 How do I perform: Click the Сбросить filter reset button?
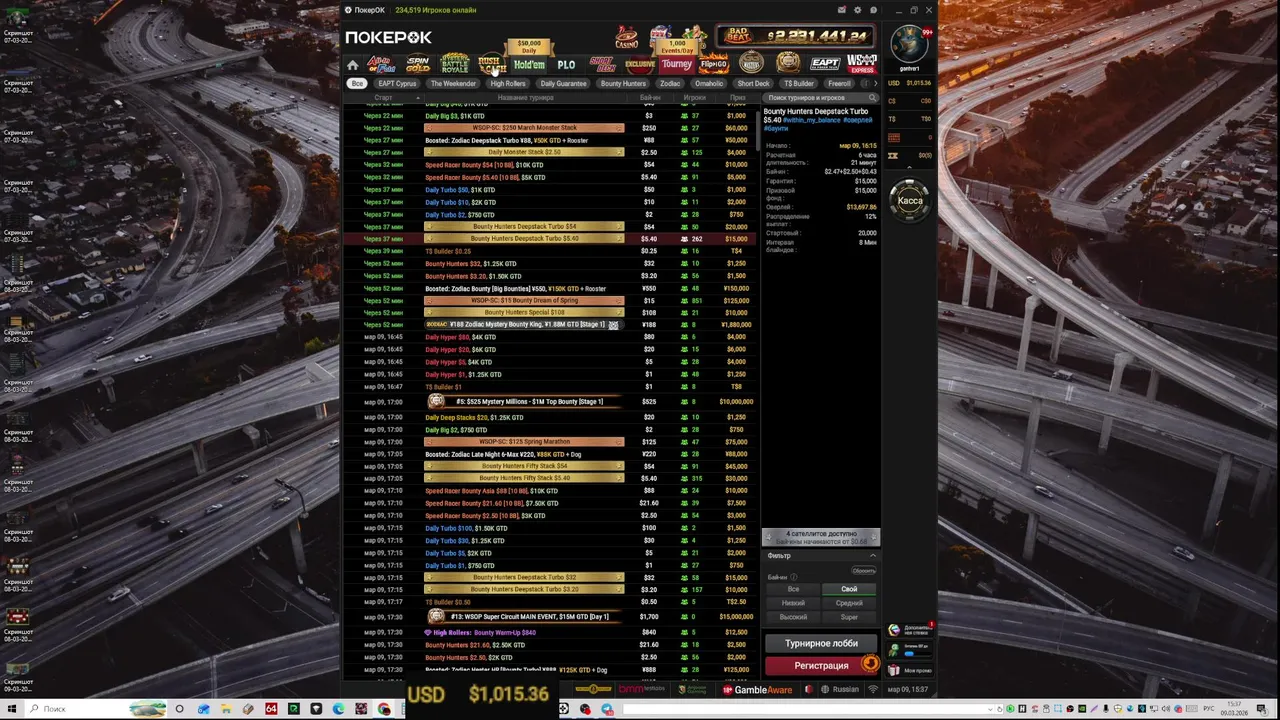[863, 570]
